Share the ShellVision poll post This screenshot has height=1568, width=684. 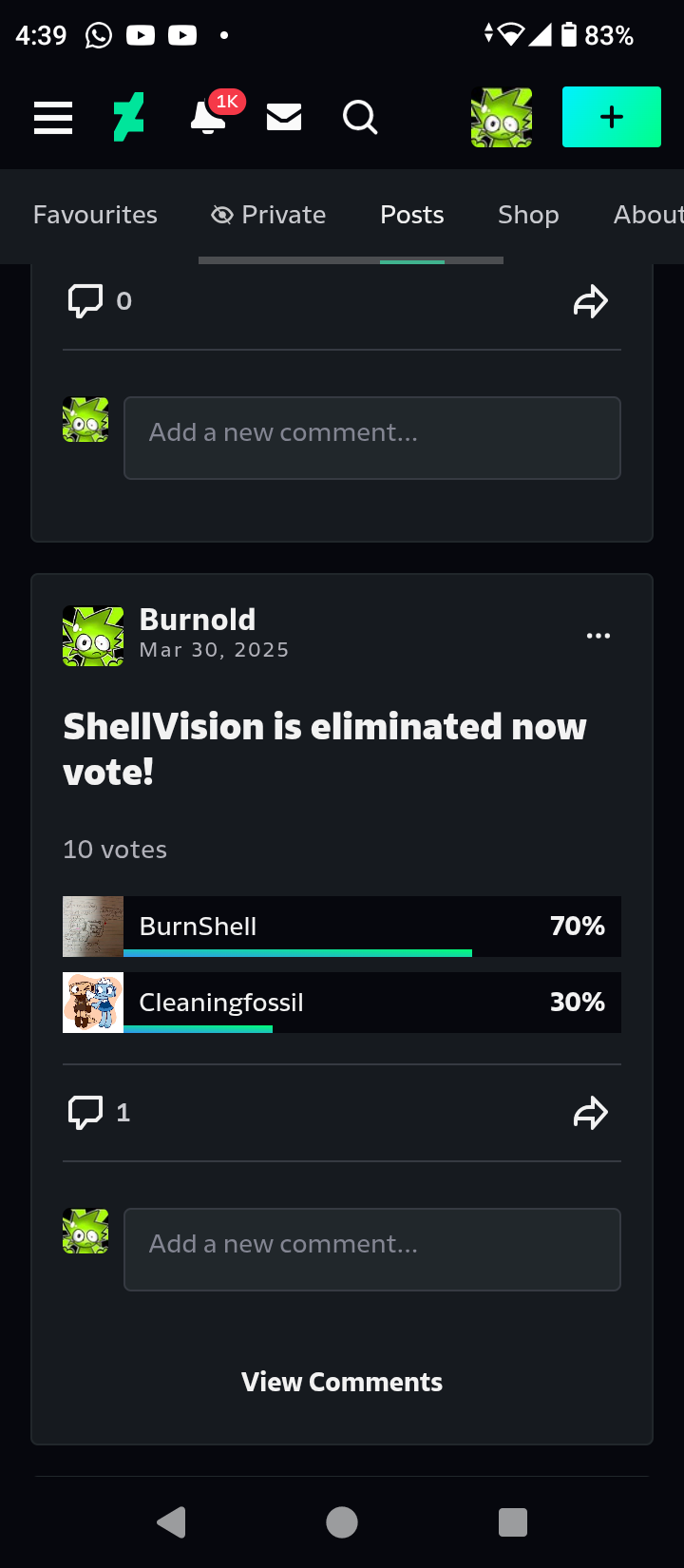(x=591, y=1113)
